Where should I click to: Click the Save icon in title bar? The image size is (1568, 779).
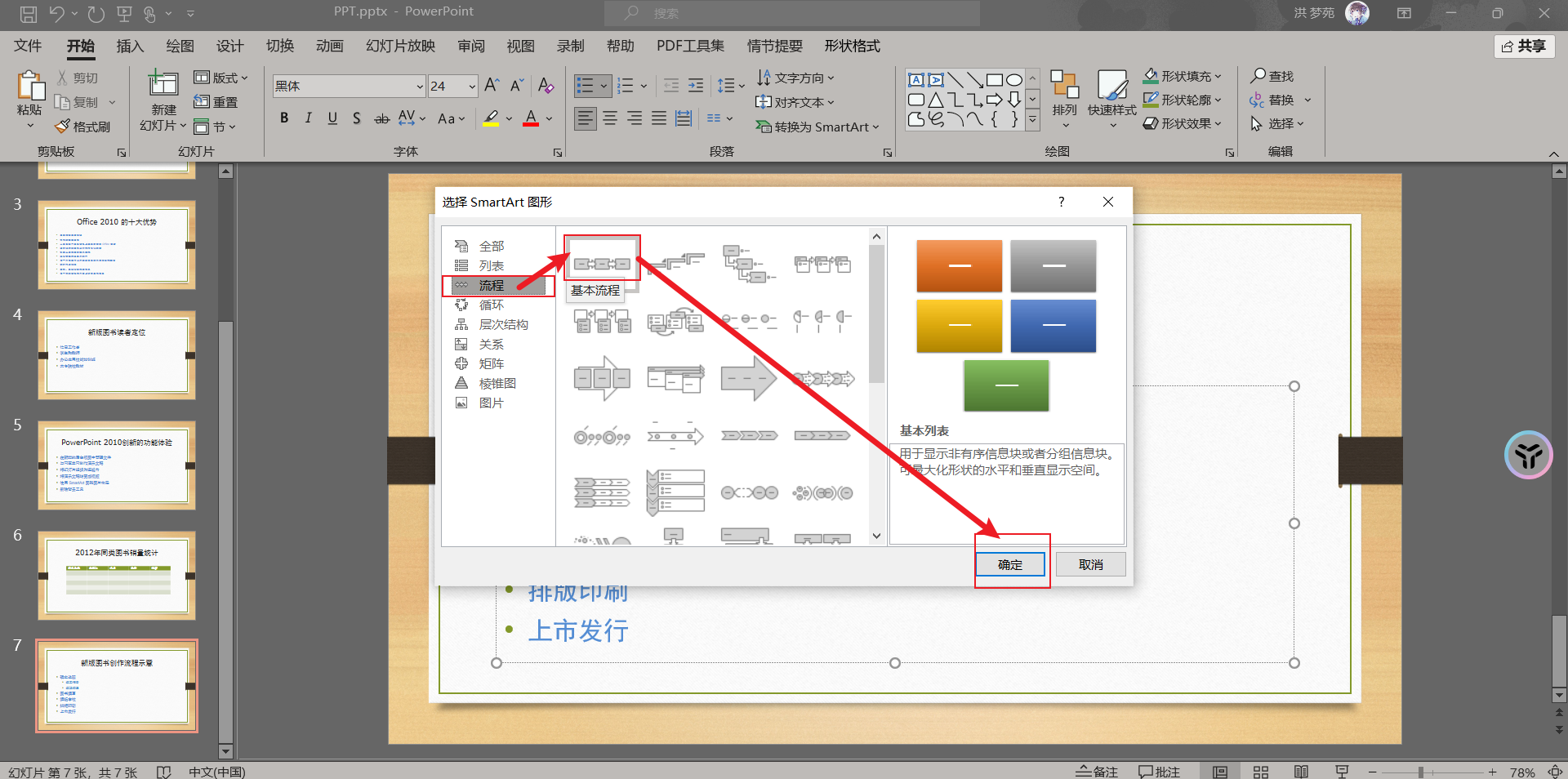tap(29, 13)
